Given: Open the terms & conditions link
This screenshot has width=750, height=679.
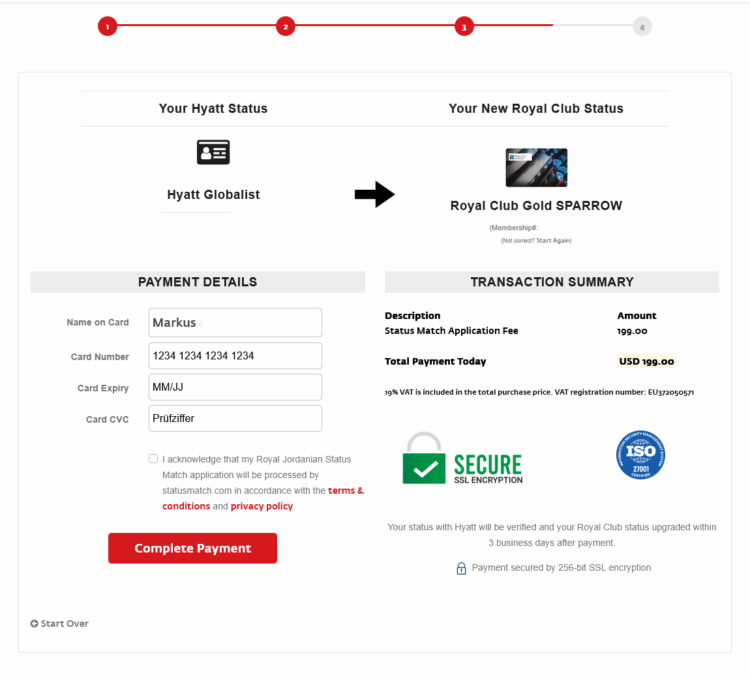Looking at the screenshot, I should [x=346, y=491].
